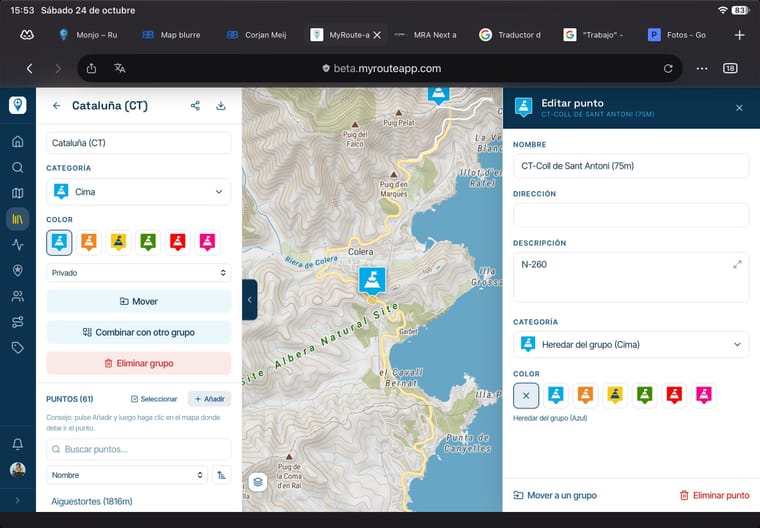Click the blue summit marker near Colera
Screen dimensions: 760x528
click(372, 281)
